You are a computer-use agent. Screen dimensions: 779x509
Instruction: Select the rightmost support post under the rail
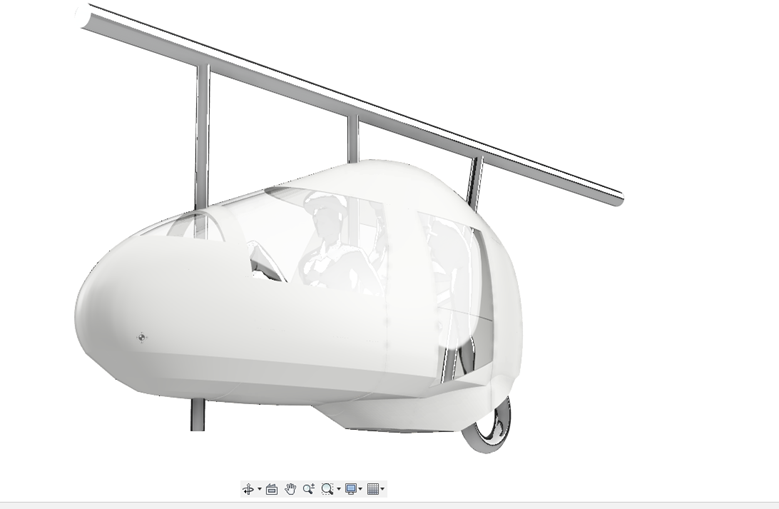(474, 180)
